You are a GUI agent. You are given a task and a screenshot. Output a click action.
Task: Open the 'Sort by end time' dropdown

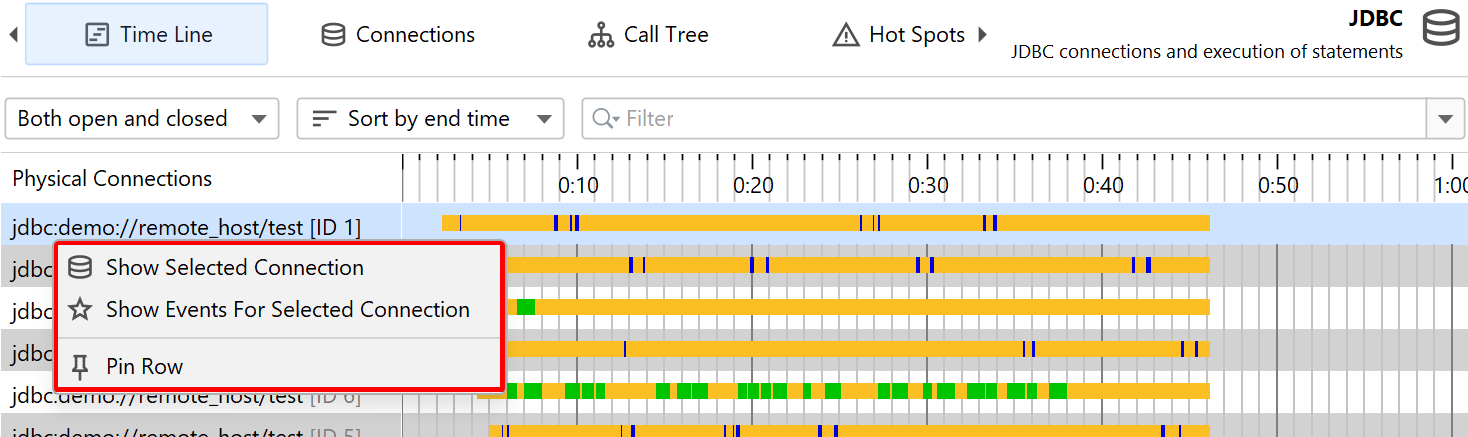pyautogui.click(x=430, y=119)
